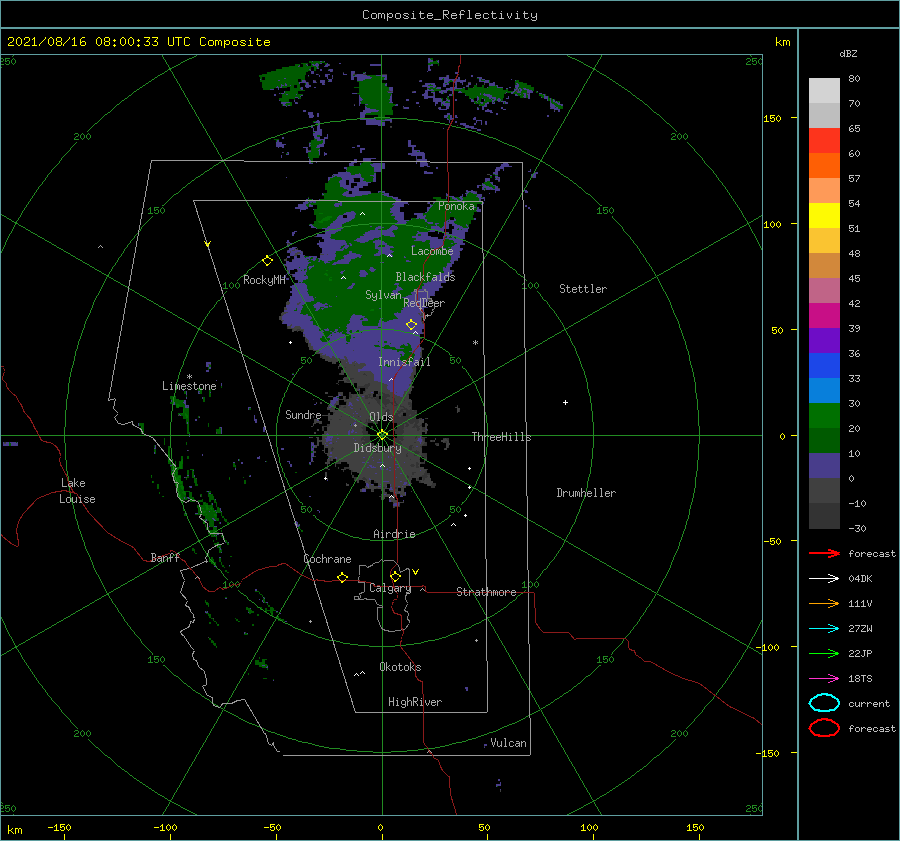Click the Lake Louise label
This screenshot has height=841, width=900.
[77, 491]
